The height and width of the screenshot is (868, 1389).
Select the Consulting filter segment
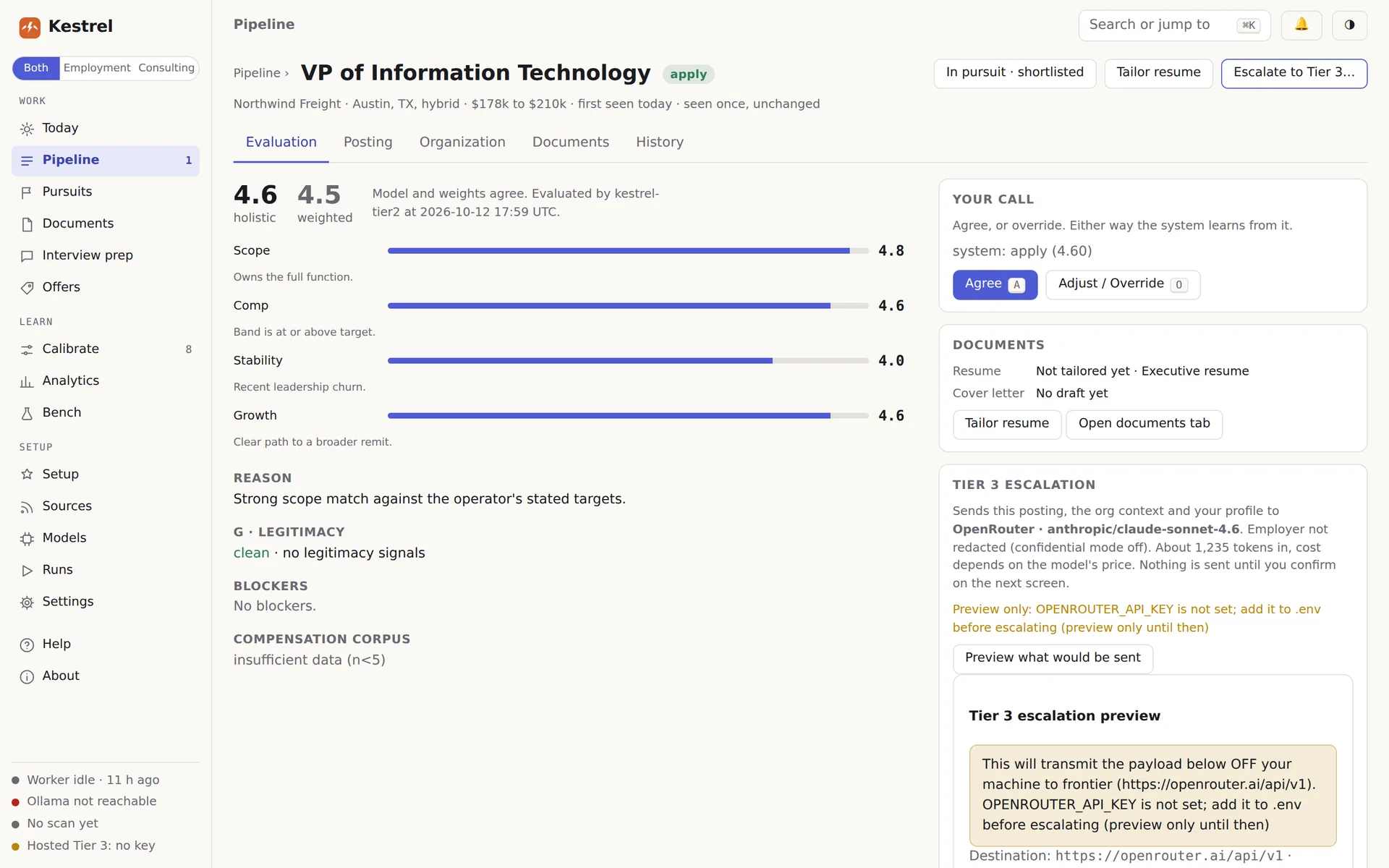166,68
